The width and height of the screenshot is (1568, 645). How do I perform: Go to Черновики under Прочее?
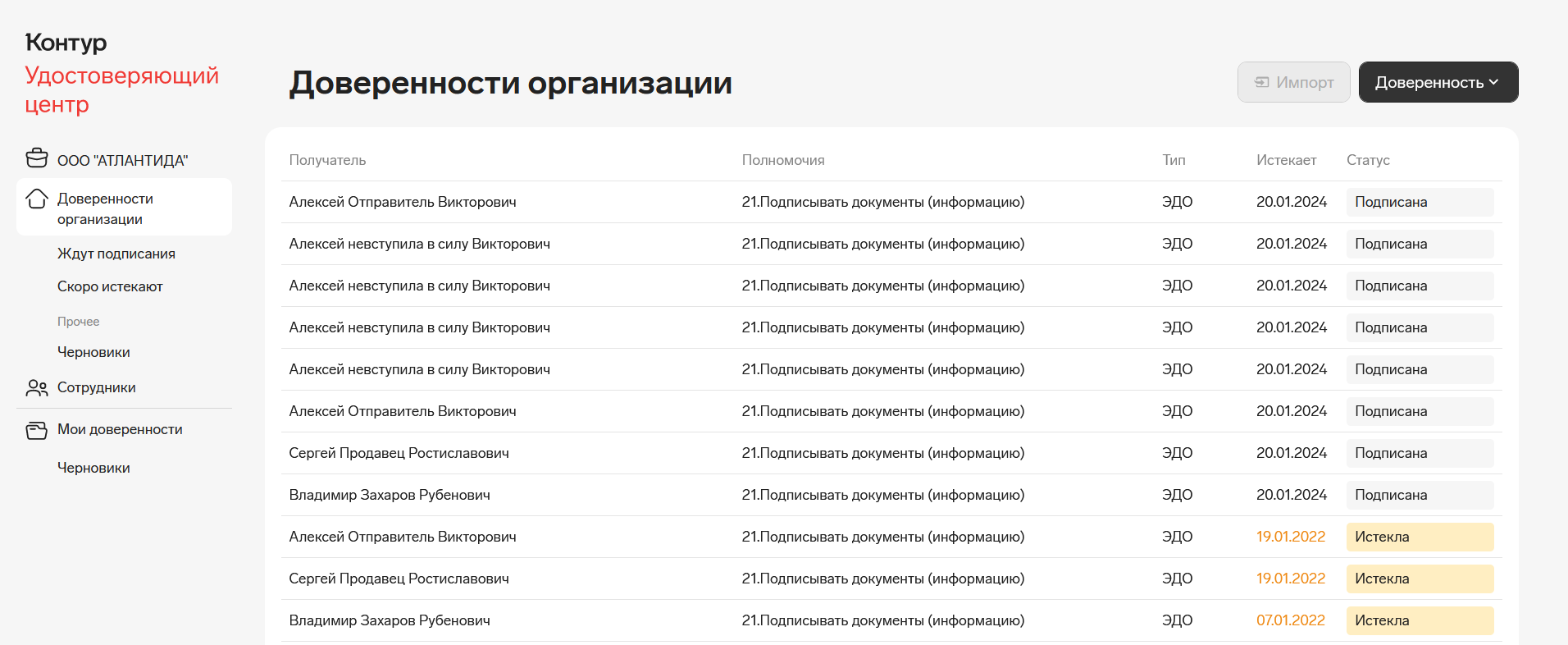pos(93,352)
